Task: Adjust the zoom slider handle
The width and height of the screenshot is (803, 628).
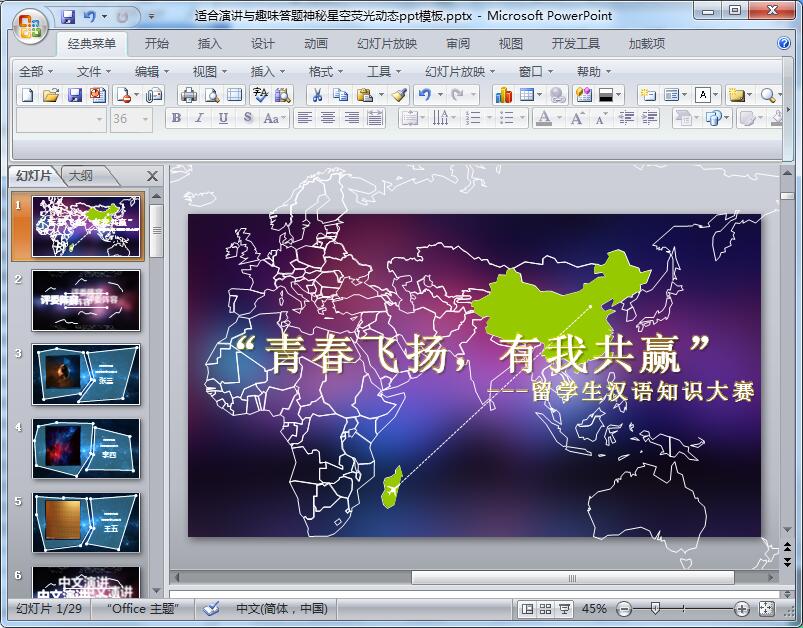Action: tap(654, 609)
